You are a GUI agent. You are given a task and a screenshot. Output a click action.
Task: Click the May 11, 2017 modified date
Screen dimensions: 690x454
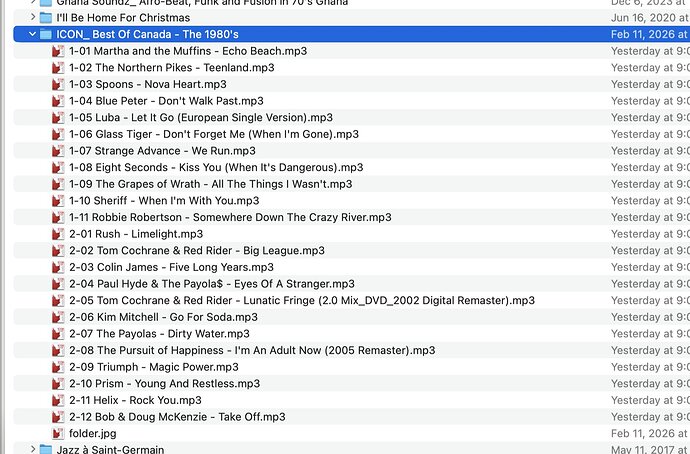650,449
